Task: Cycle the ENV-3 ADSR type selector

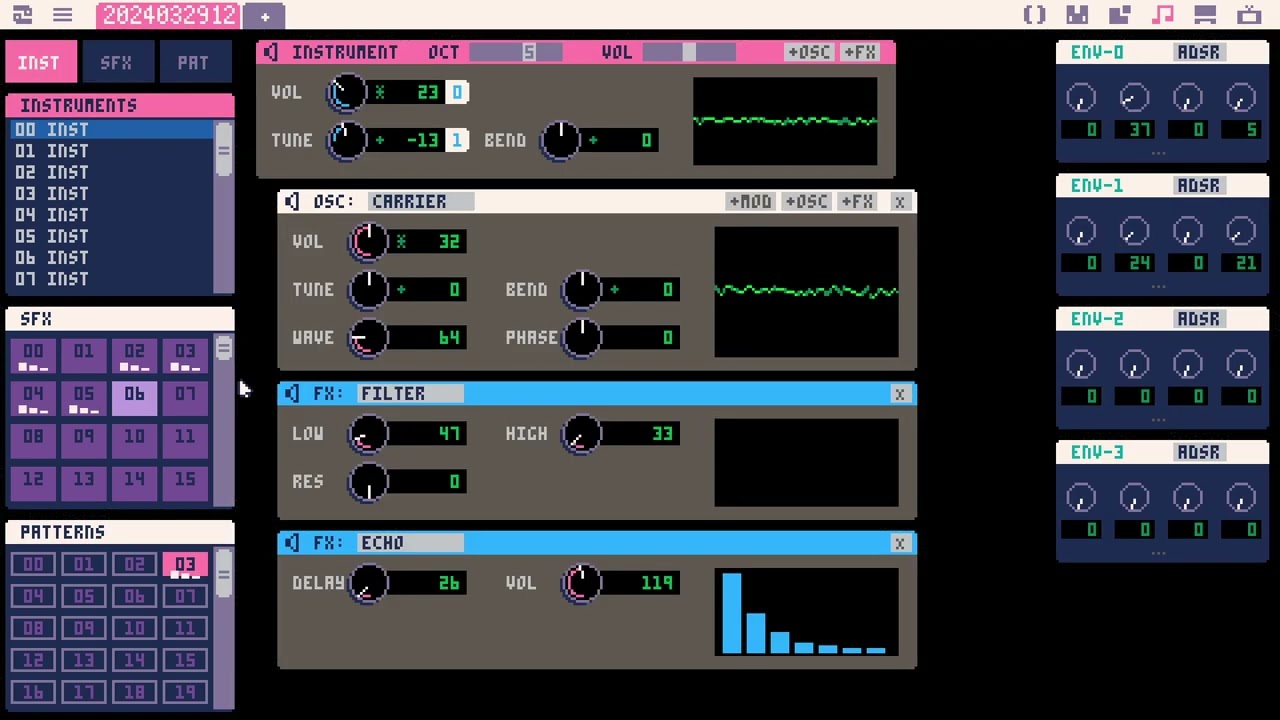Action: (x=1198, y=452)
